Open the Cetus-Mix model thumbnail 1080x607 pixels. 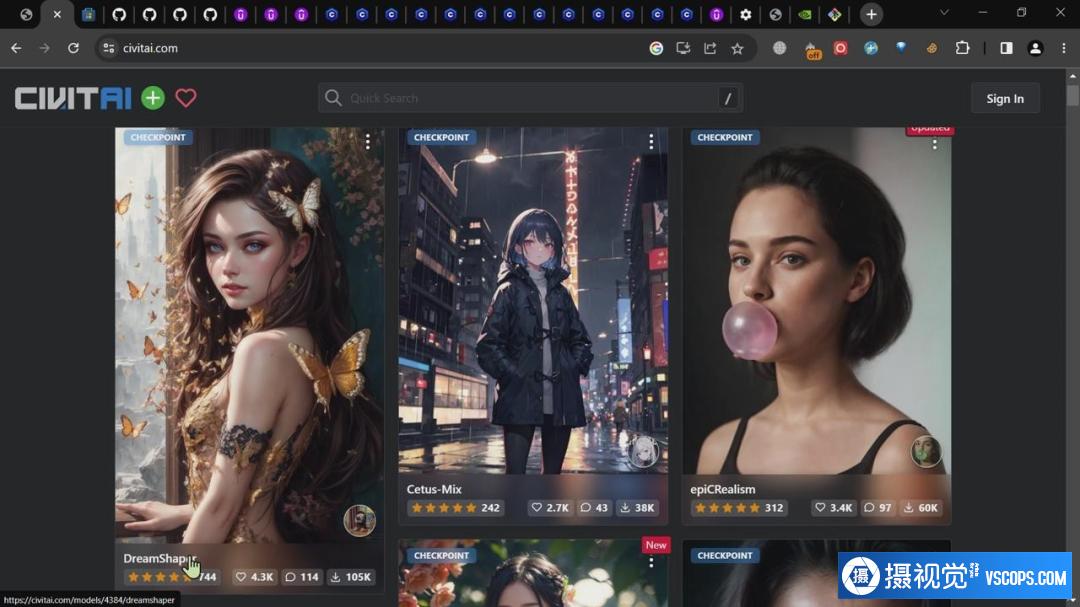532,300
